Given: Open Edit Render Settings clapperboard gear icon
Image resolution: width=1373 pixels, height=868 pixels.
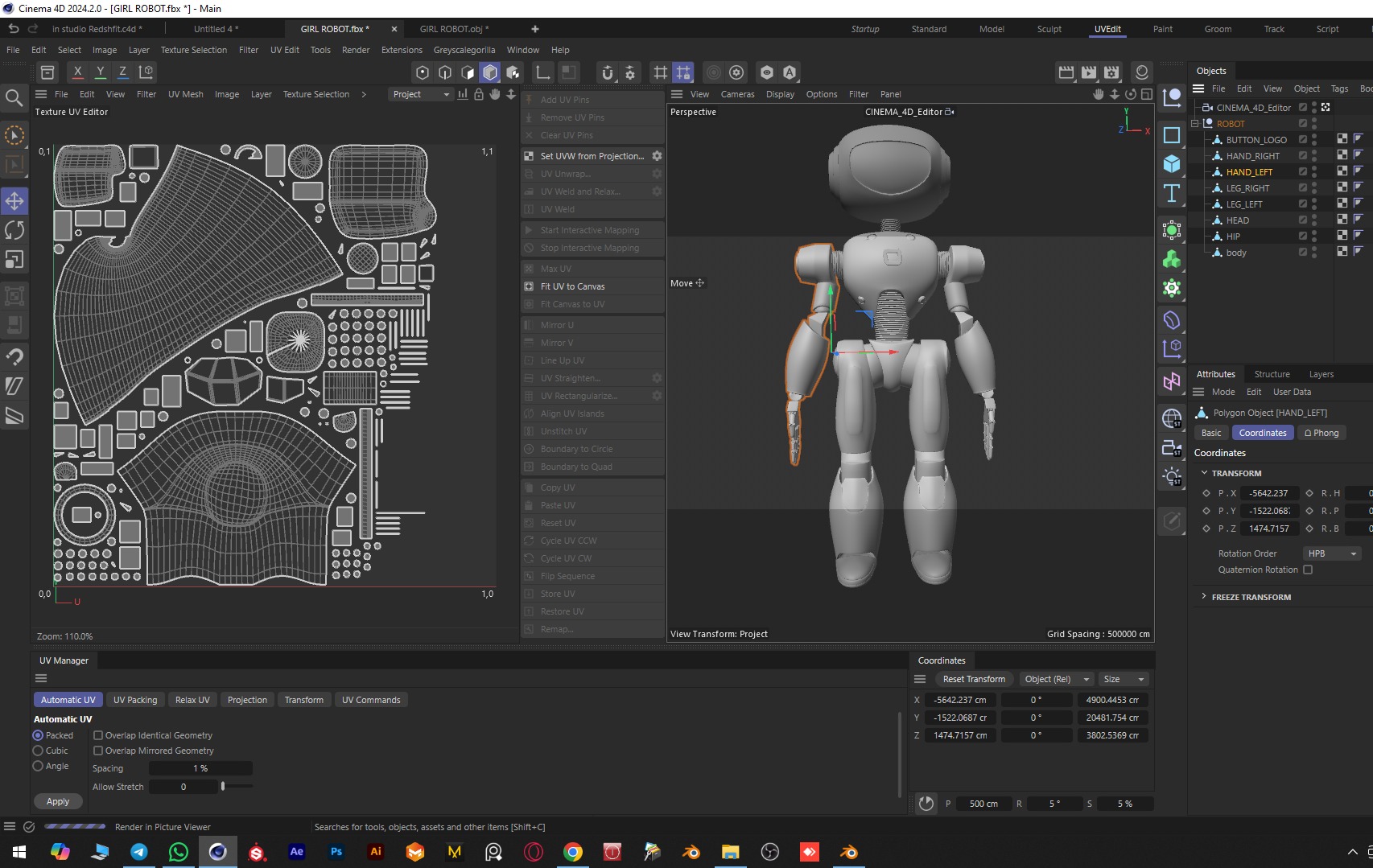Looking at the screenshot, I should [x=1111, y=72].
